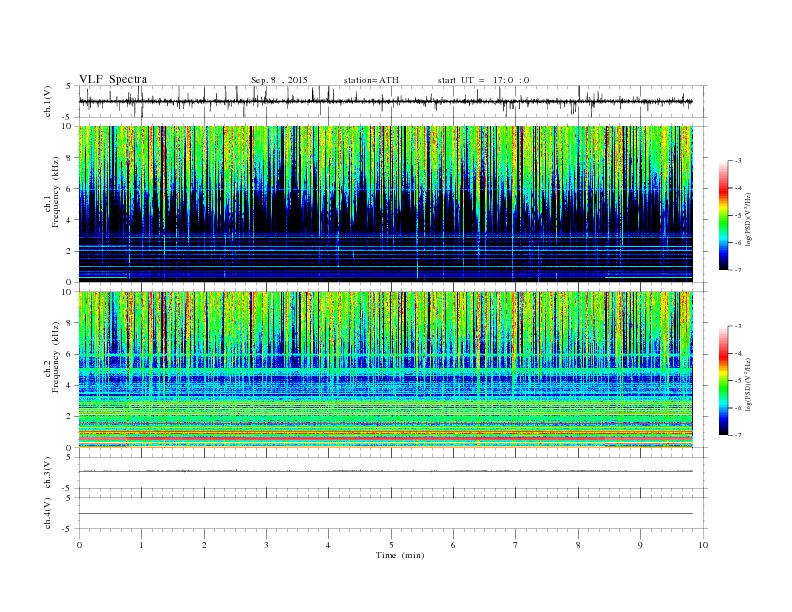Click the ch.2 'log(PSD)(V²/Hz)' colorbar label
This screenshot has width=792, height=612.
[748, 384]
